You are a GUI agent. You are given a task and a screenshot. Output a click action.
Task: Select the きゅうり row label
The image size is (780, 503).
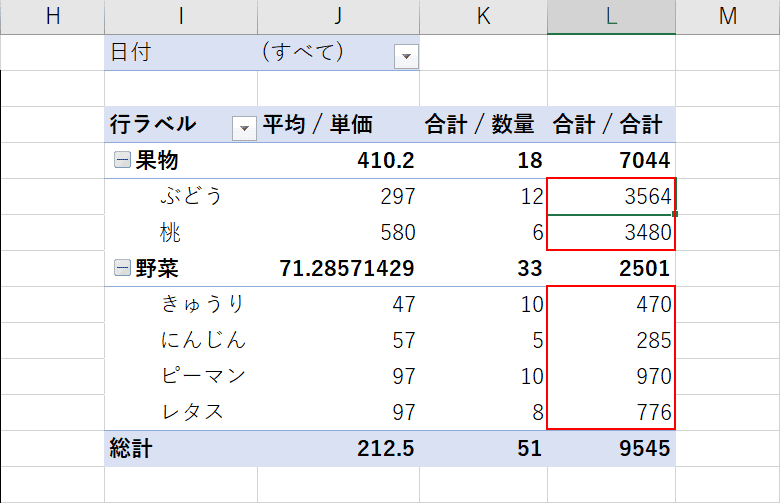coord(181,303)
